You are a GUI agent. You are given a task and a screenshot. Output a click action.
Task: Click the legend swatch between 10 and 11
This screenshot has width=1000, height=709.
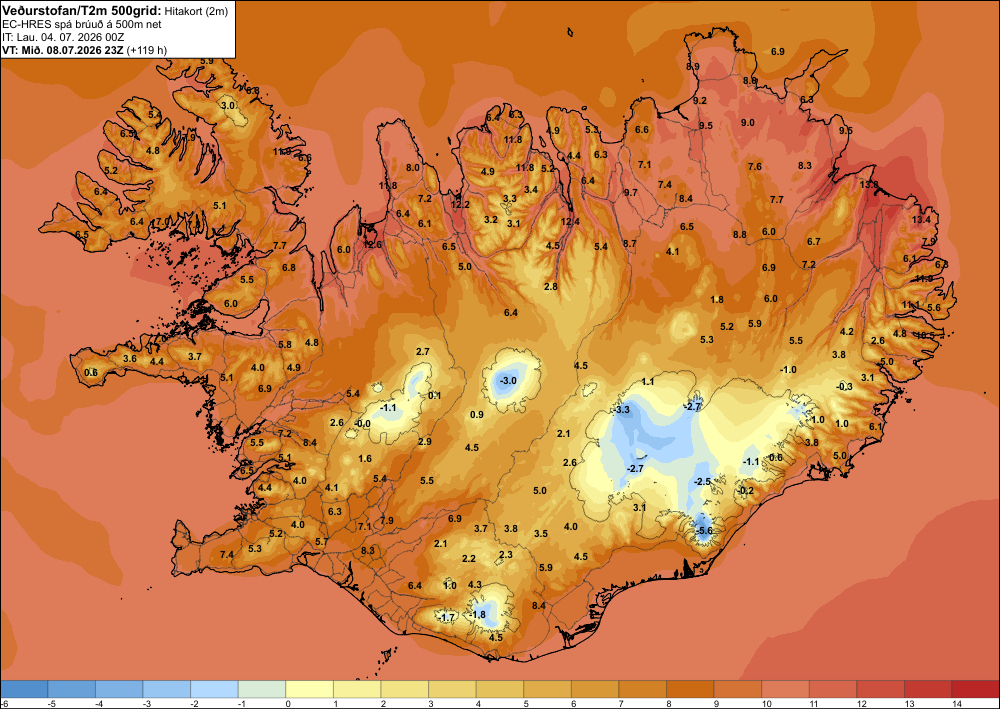pyautogui.click(x=785, y=689)
